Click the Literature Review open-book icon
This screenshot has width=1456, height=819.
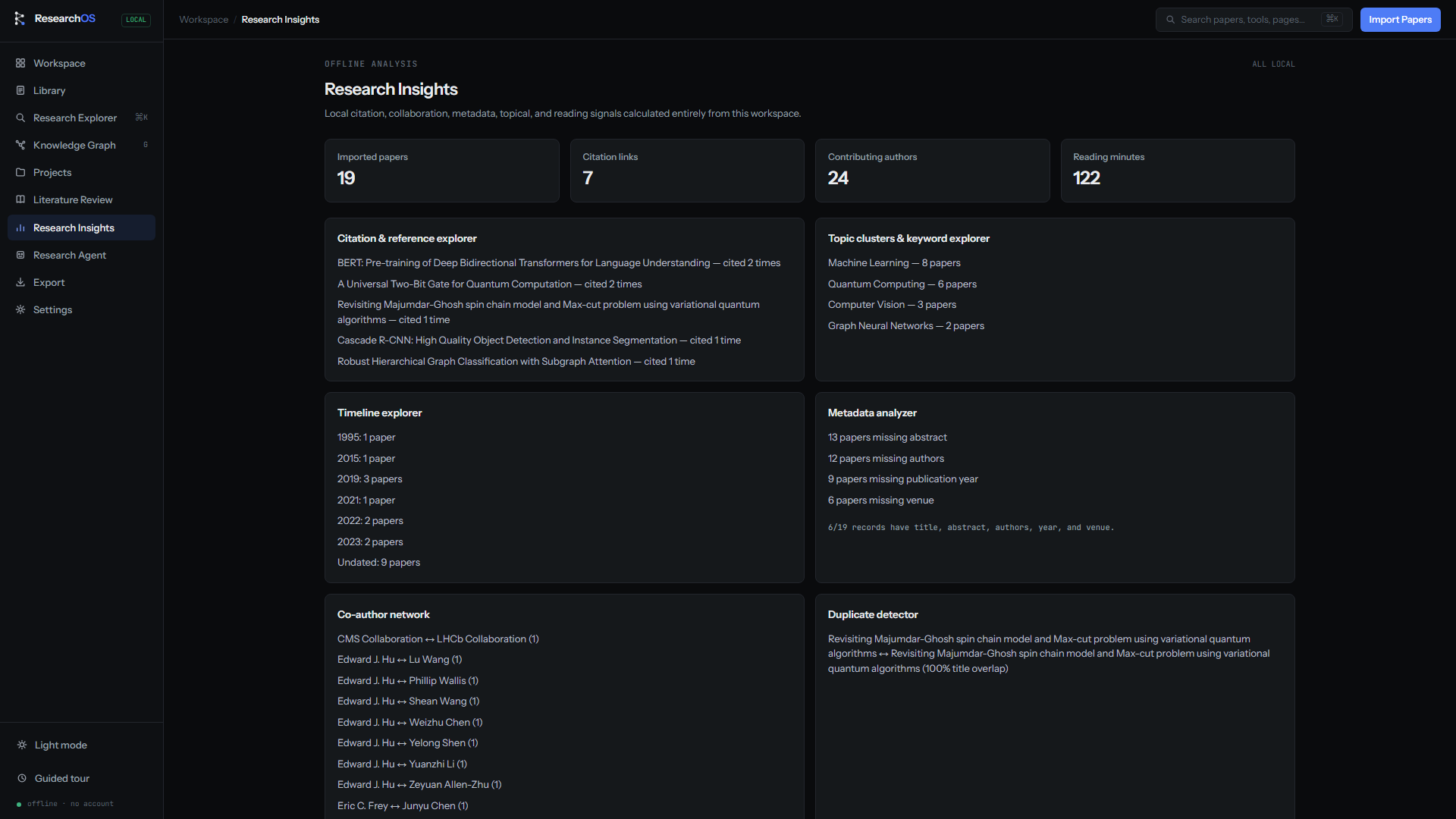20,199
